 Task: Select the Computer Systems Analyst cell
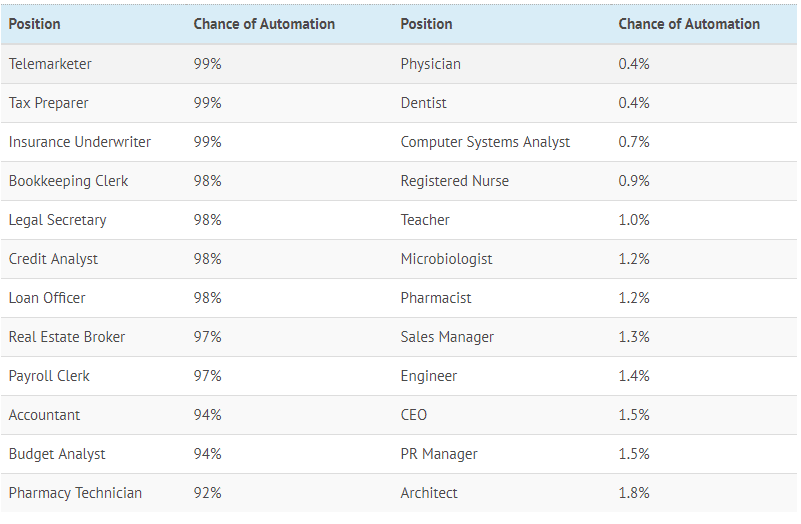pos(485,142)
